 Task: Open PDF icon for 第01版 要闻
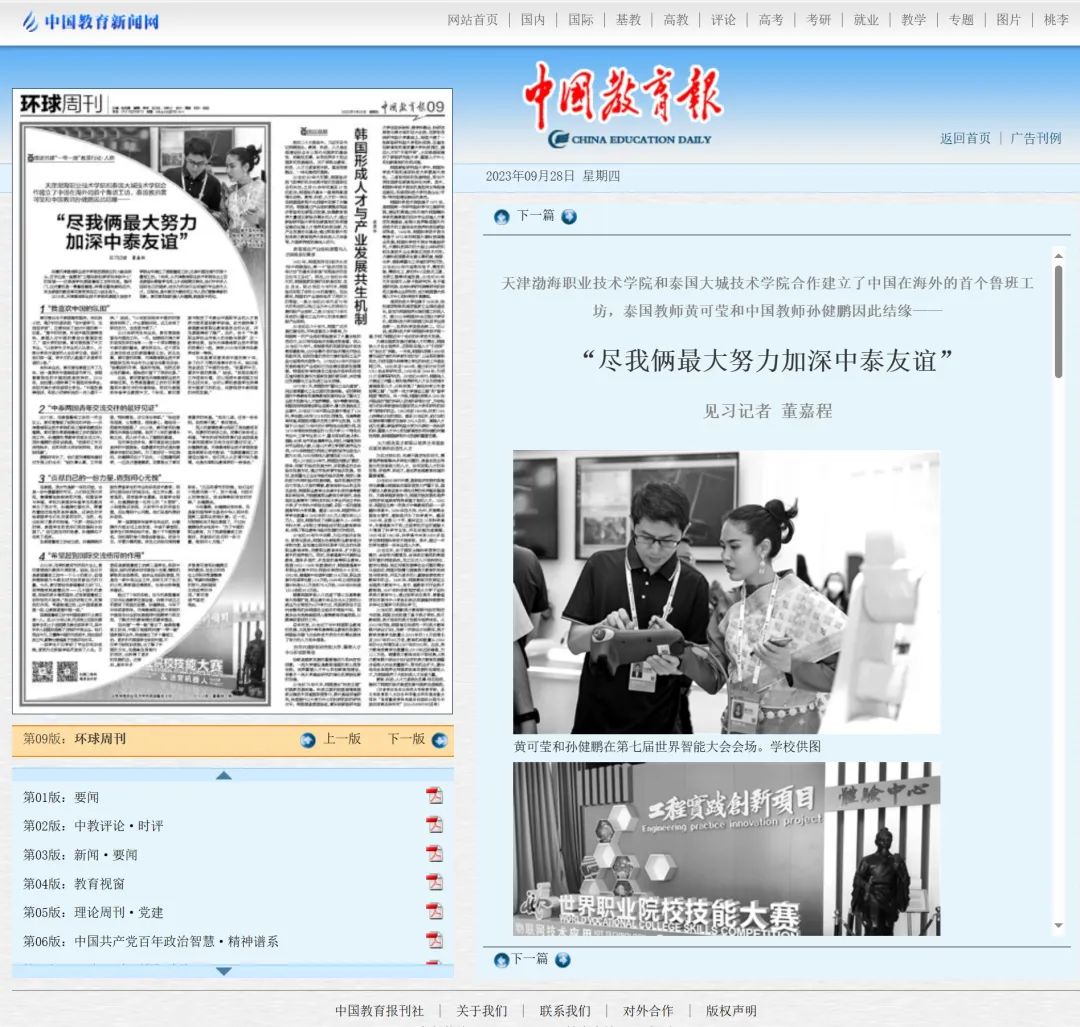click(x=434, y=796)
